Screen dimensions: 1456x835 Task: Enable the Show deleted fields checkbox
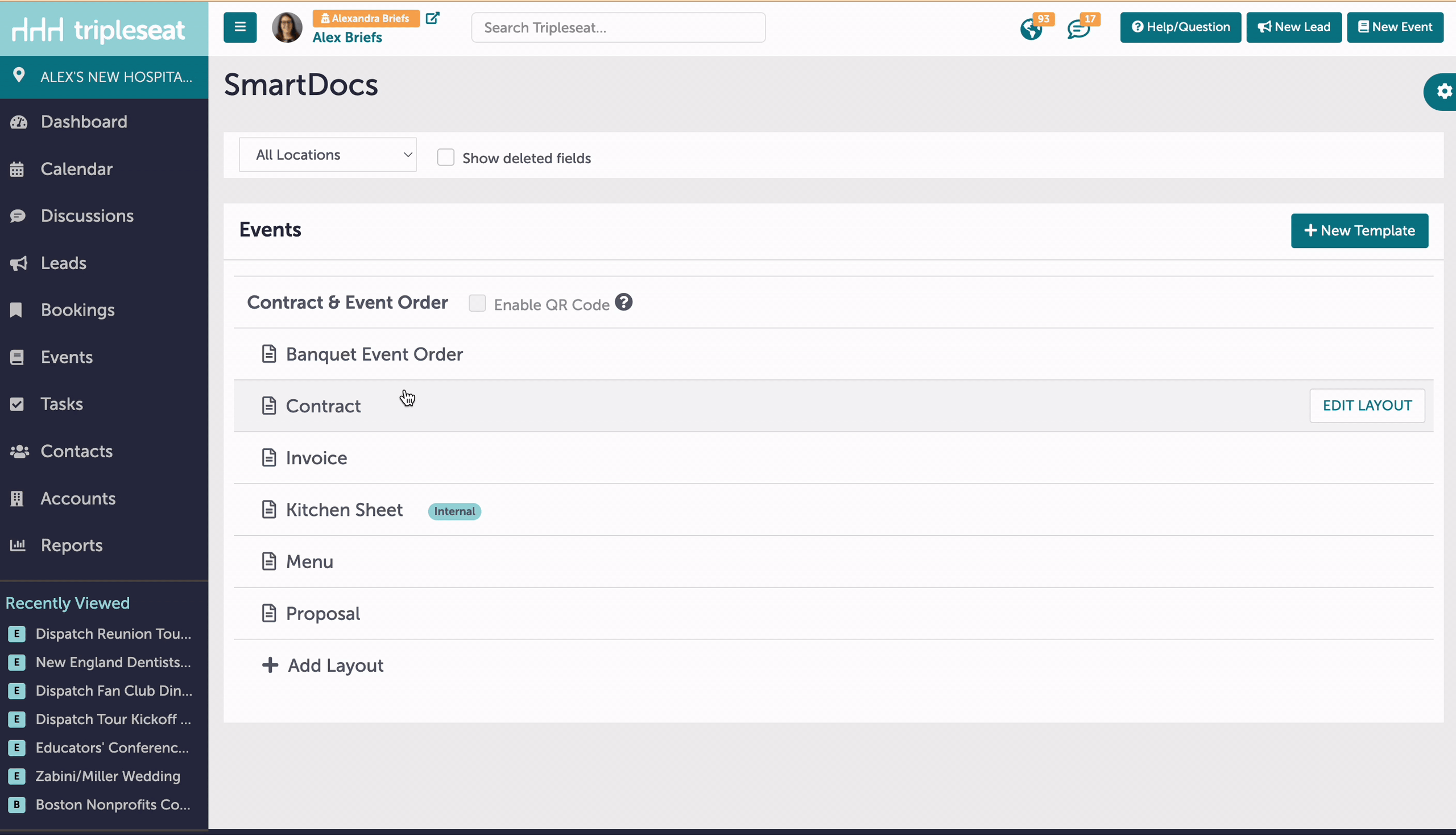coord(445,157)
